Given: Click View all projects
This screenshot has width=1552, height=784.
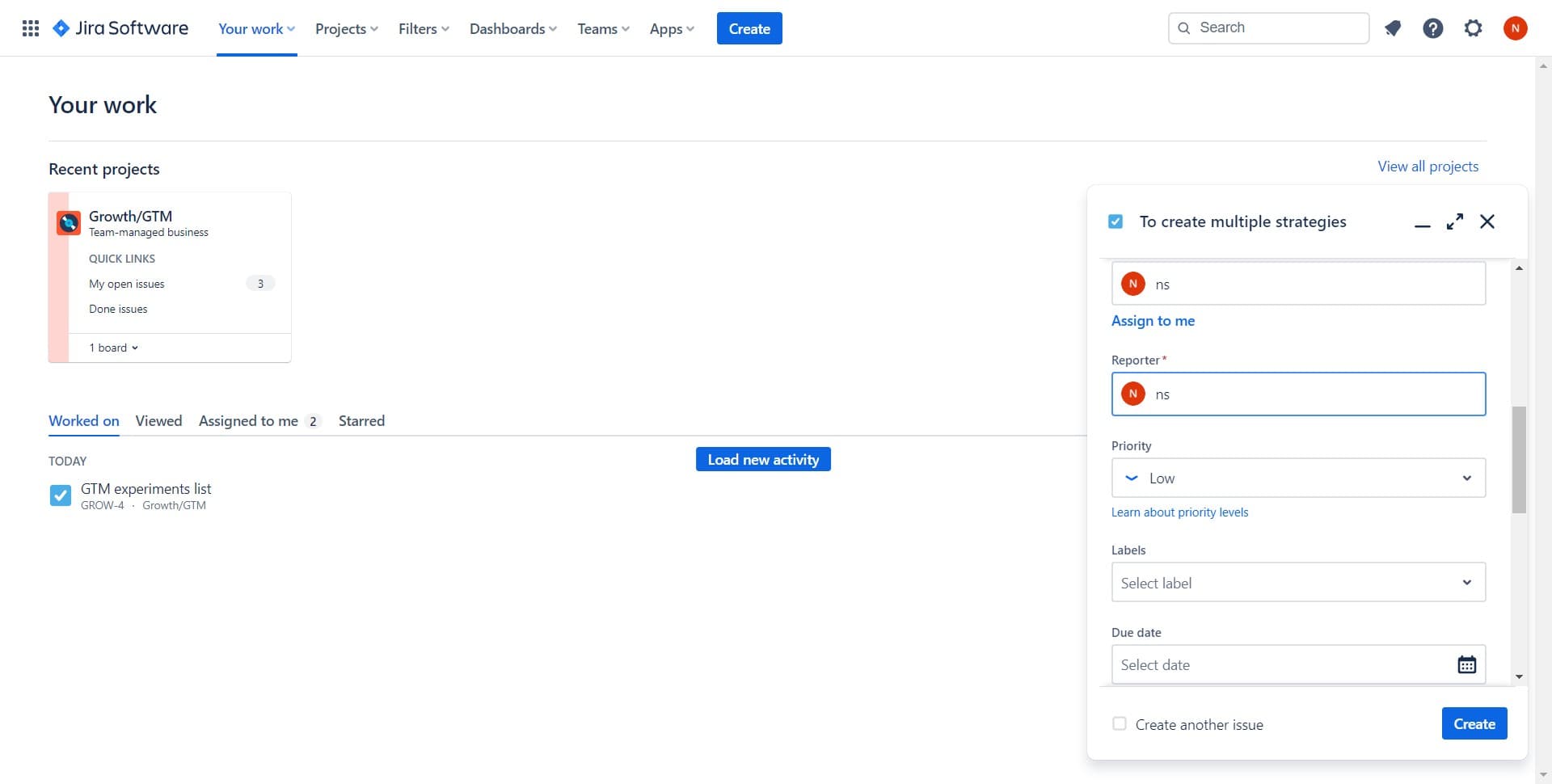Looking at the screenshot, I should (1428, 166).
